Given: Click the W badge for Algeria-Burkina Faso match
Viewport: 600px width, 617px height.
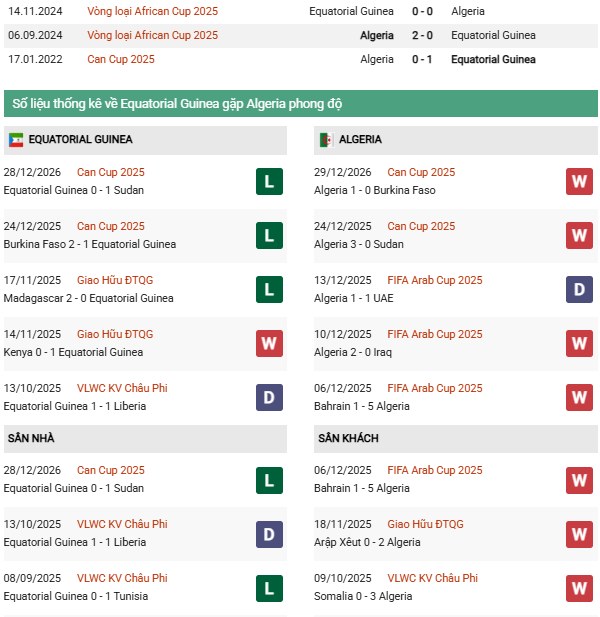Looking at the screenshot, I should (579, 181).
